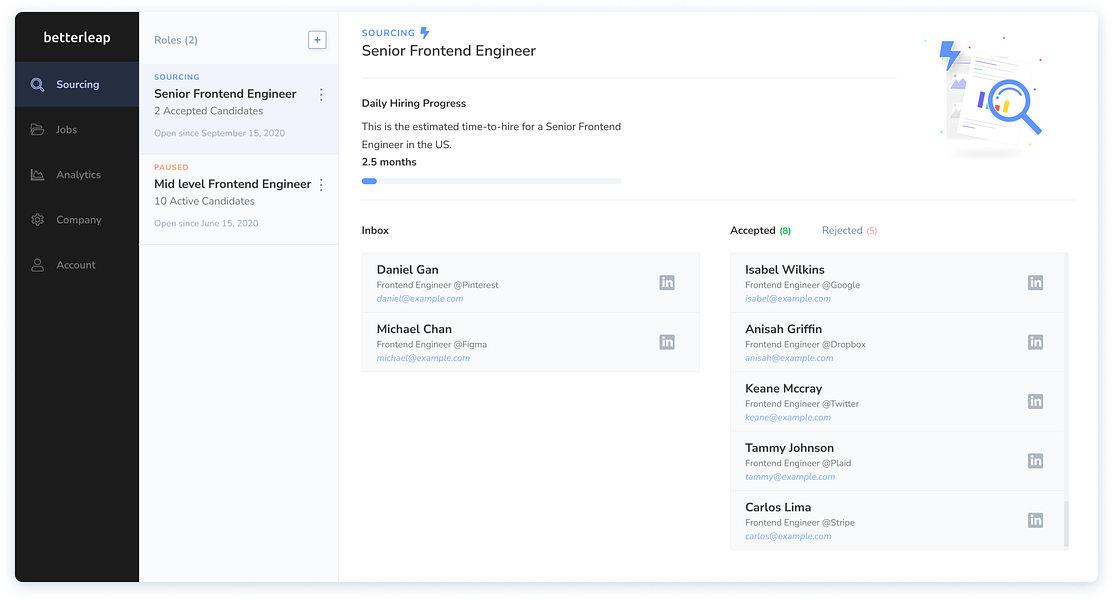Click the betterleap logo
The width and height of the screenshot is (1113, 600).
[x=77, y=37]
